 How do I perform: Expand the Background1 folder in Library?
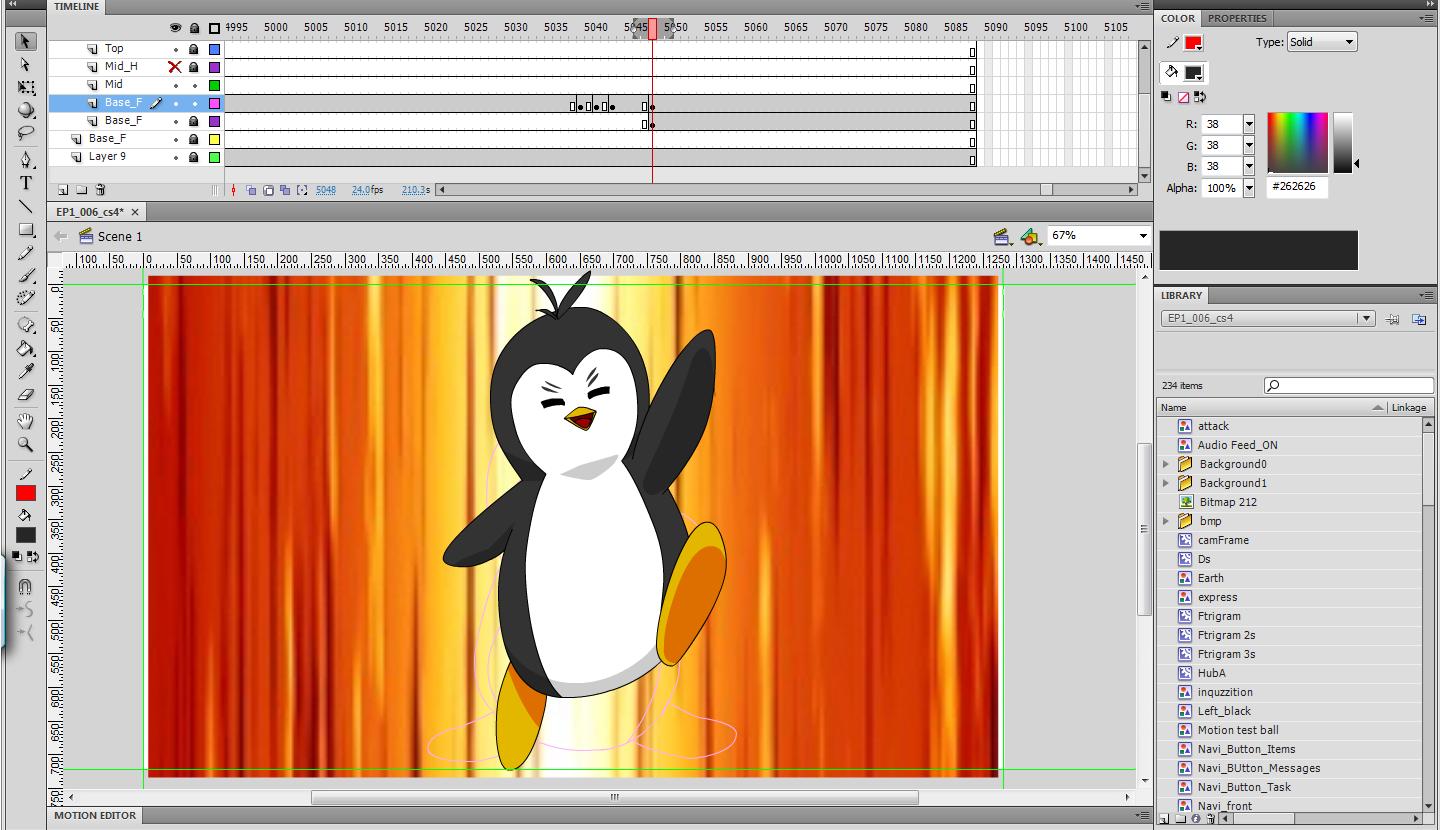pos(1166,483)
